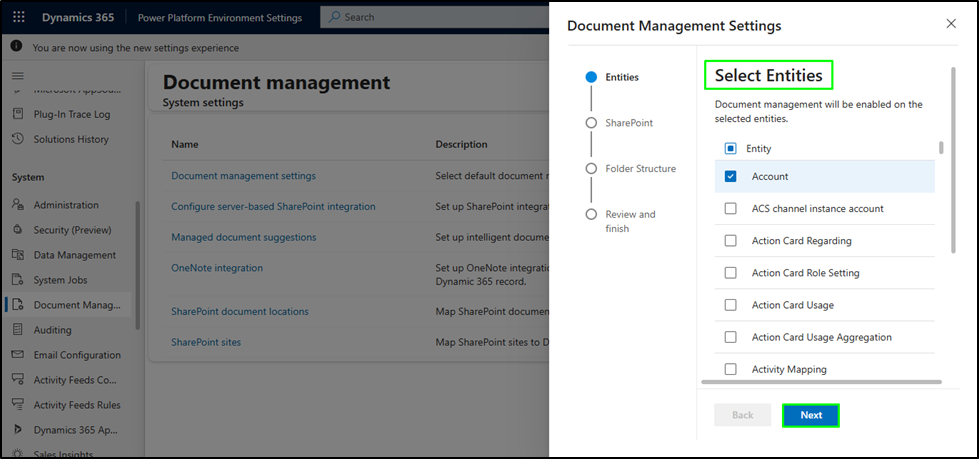979x459 pixels.
Task: Select the Account entity row label
Action: pos(770,177)
